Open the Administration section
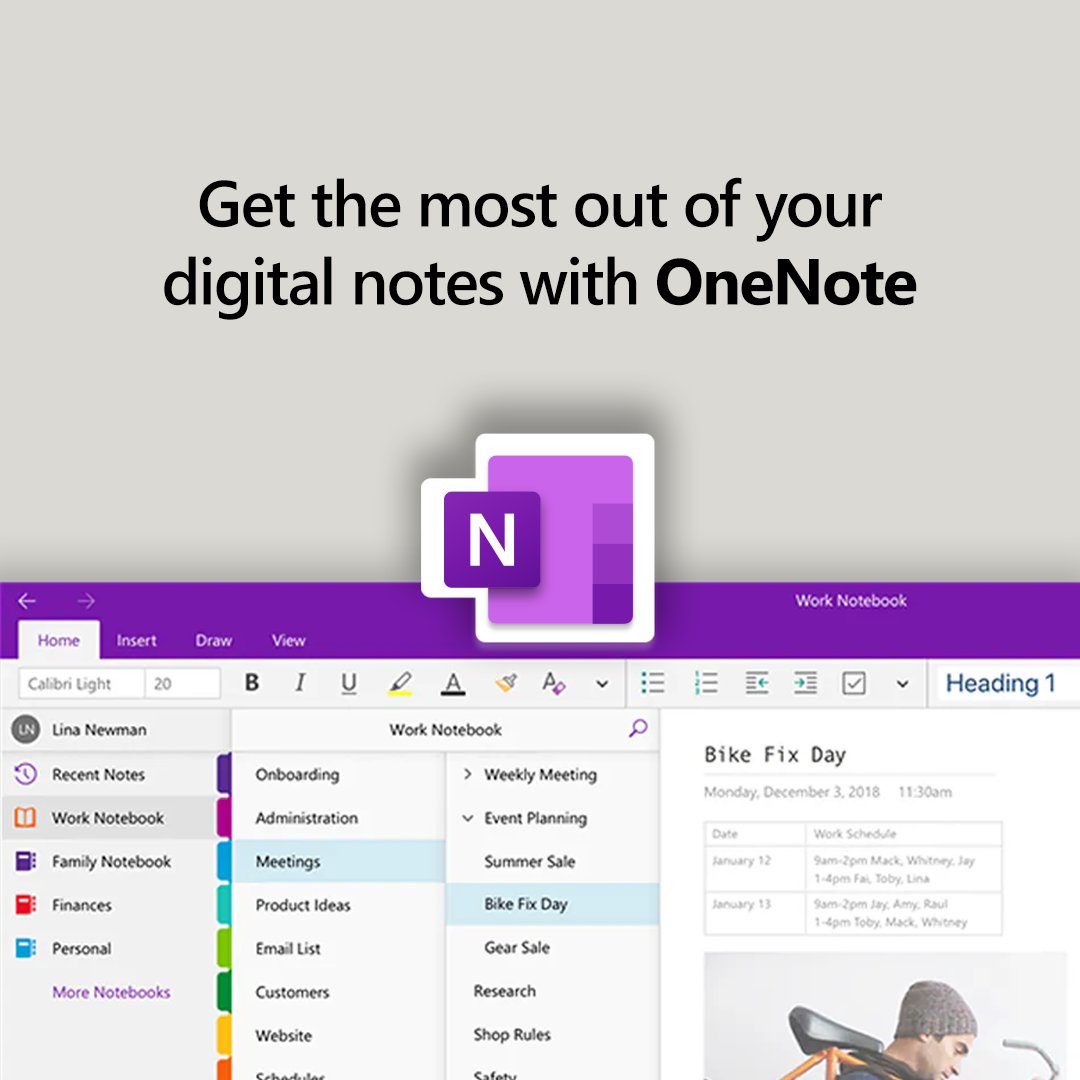Image resolution: width=1080 pixels, height=1080 pixels. (x=338, y=818)
